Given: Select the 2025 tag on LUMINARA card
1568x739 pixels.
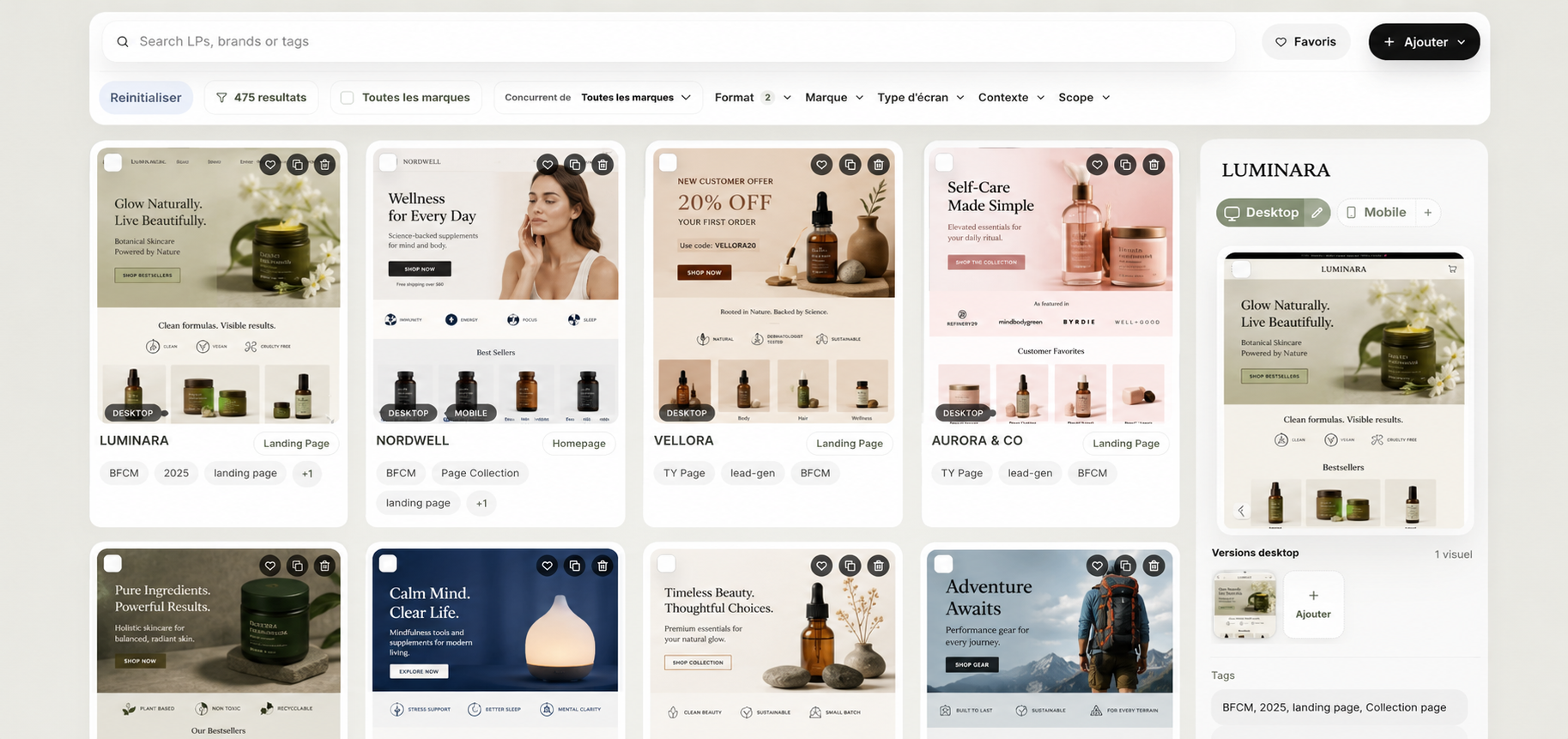Looking at the screenshot, I should pos(176,473).
